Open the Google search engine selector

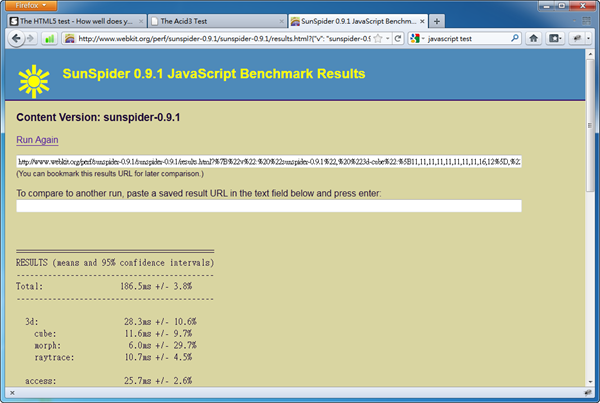[417, 39]
